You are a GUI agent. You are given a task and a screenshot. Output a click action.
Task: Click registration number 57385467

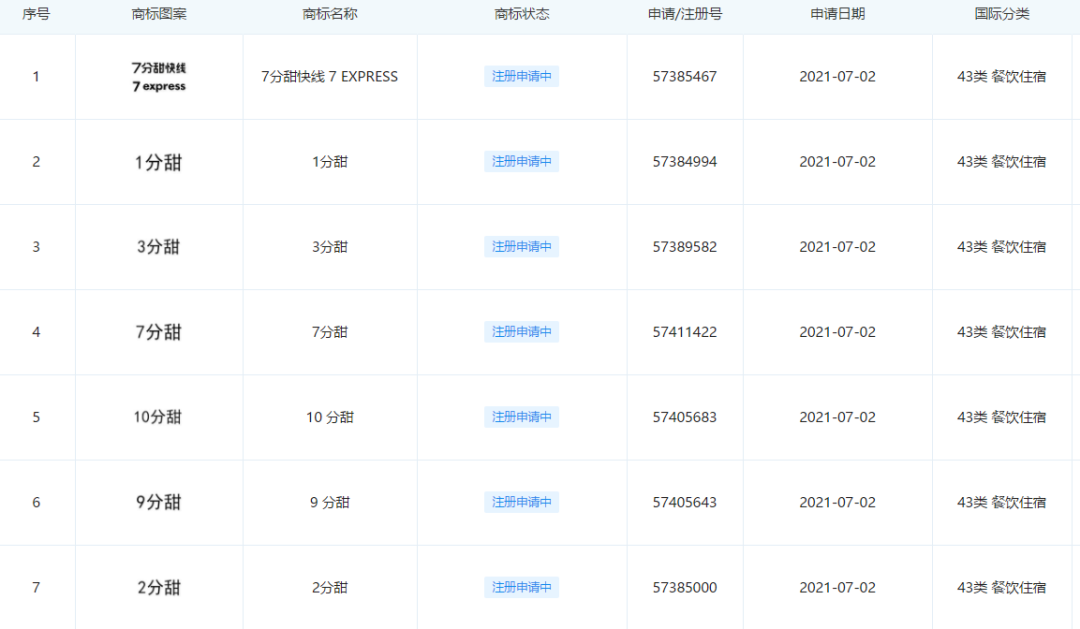[x=685, y=76]
